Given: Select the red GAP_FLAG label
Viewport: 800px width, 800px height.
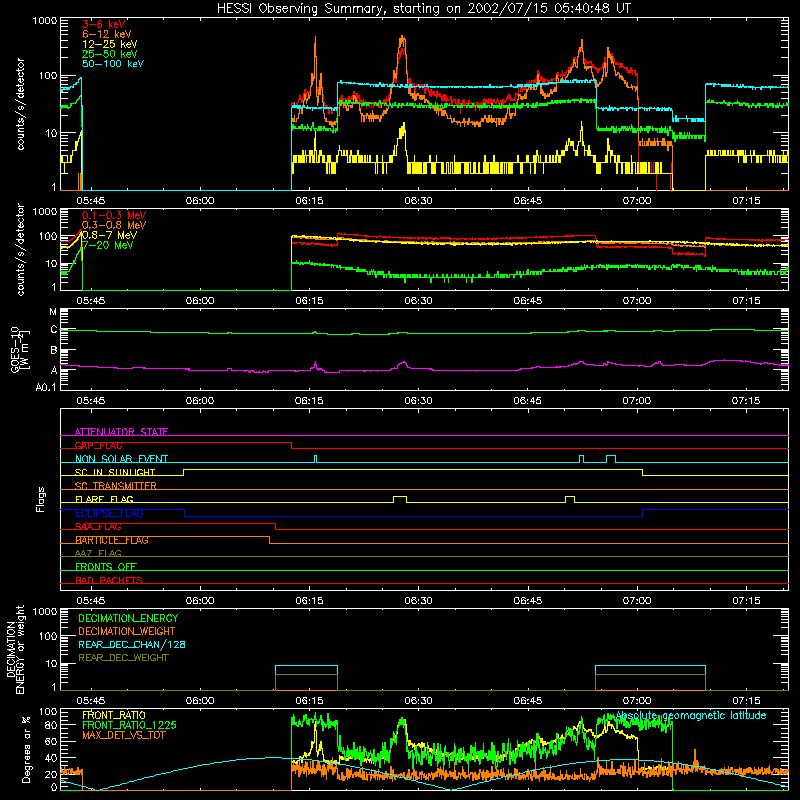Looking at the screenshot, I should [98, 445].
